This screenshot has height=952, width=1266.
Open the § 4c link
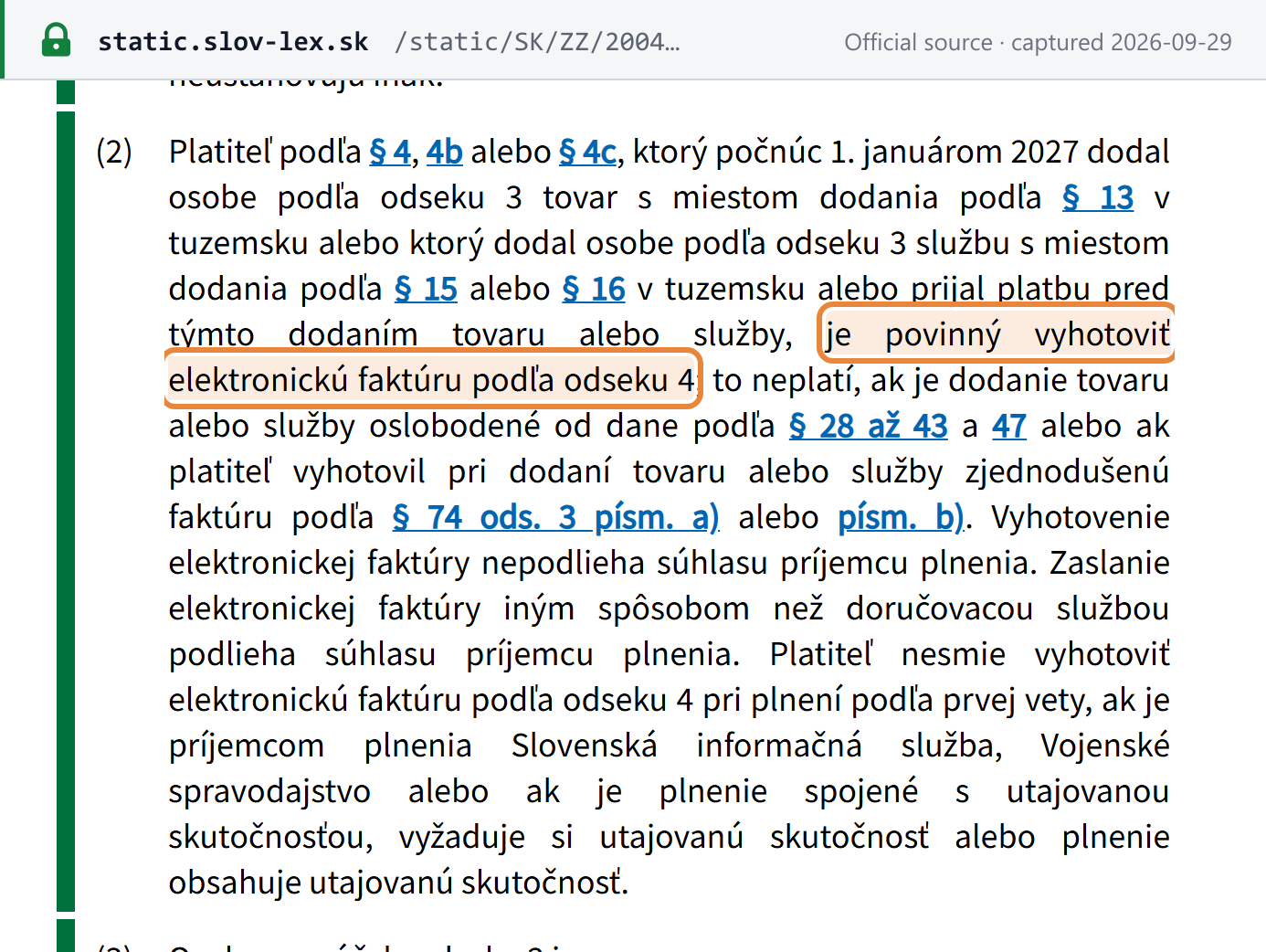click(x=588, y=152)
